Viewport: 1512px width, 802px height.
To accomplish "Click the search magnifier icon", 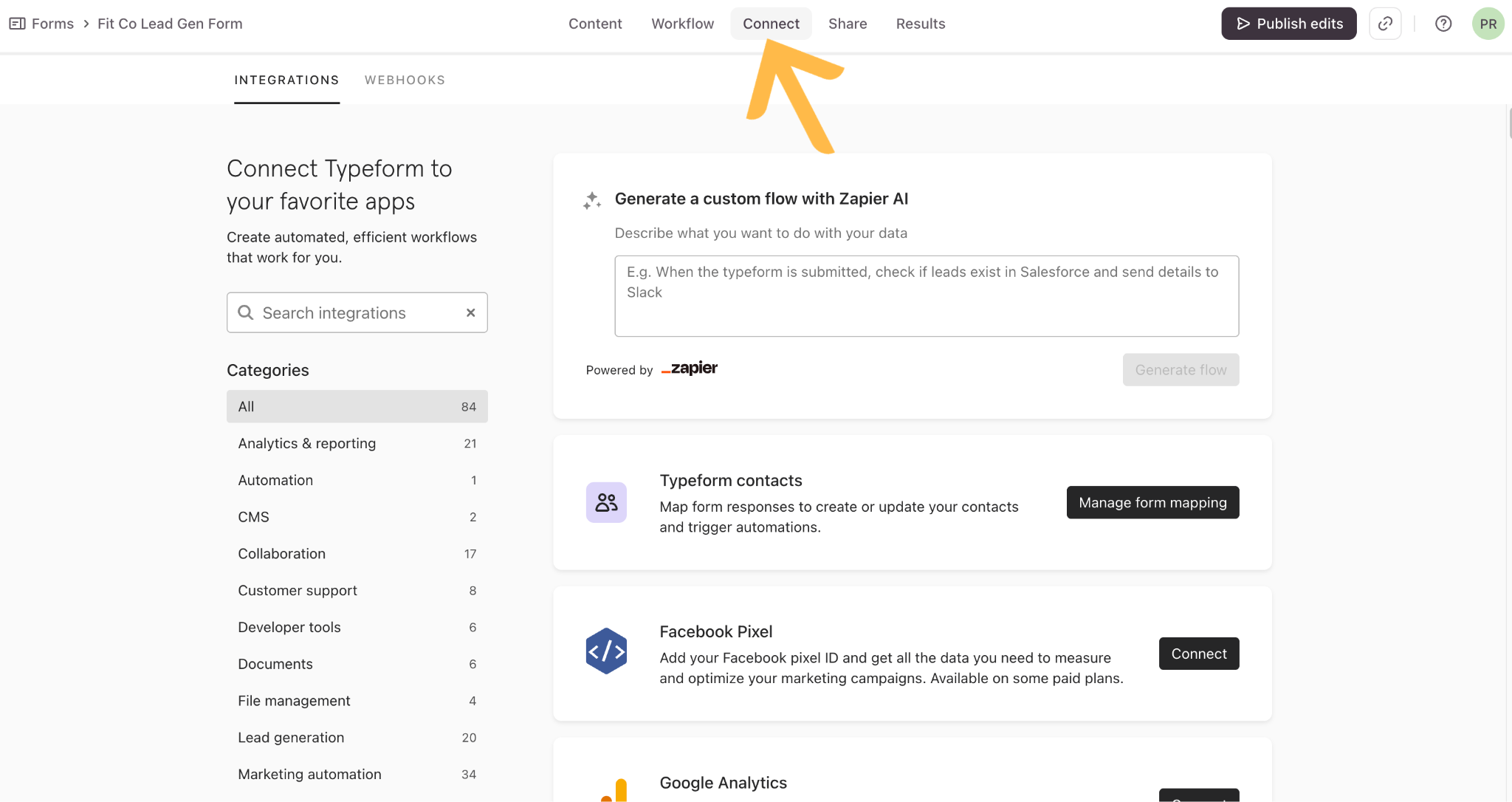I will coord(246,312).
